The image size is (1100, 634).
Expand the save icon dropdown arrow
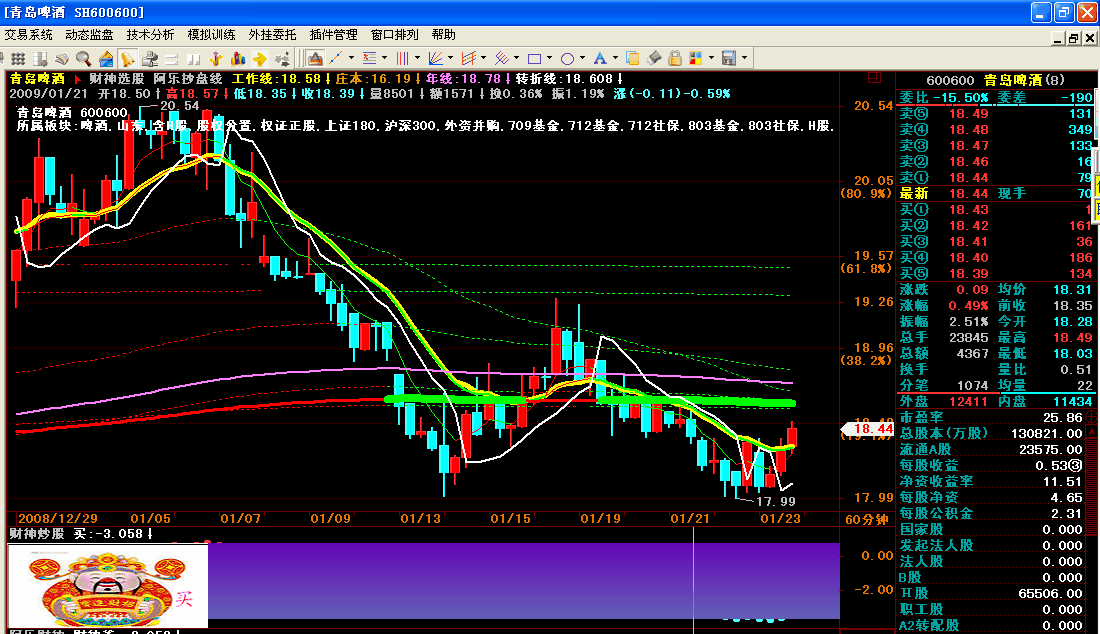point(744,58)
